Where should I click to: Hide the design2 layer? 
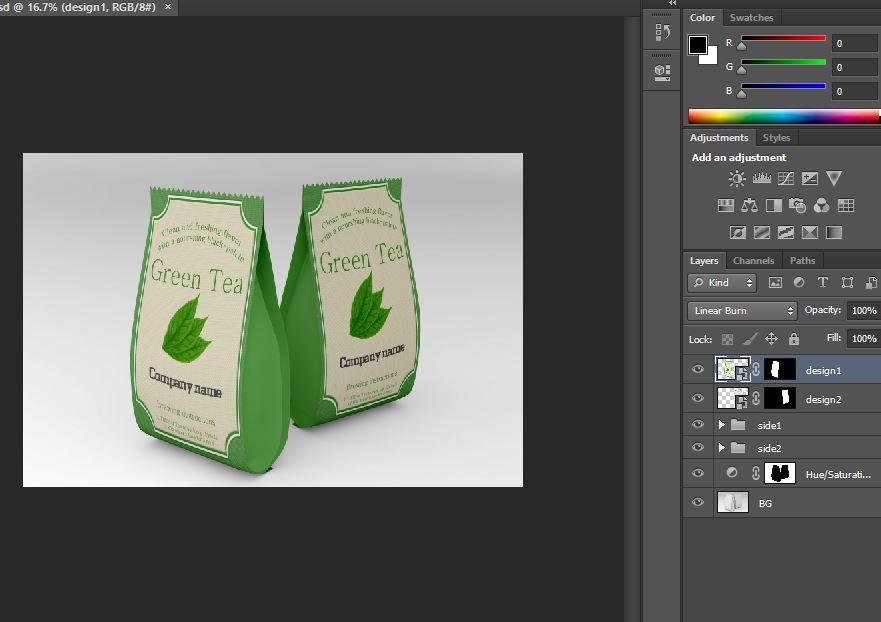[698, 399]
